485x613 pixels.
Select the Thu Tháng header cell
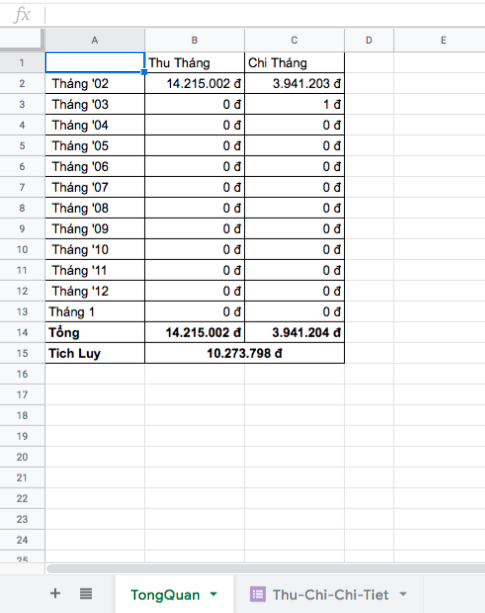click(194, 63)
